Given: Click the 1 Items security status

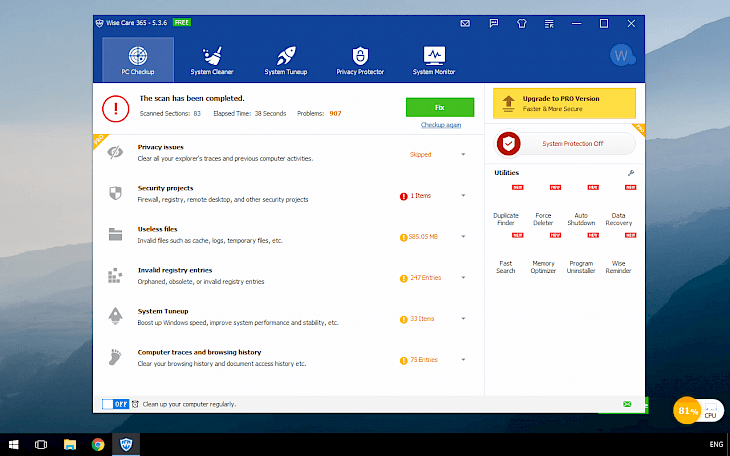Looking at the screenshot, I should (x=420, y=196).
